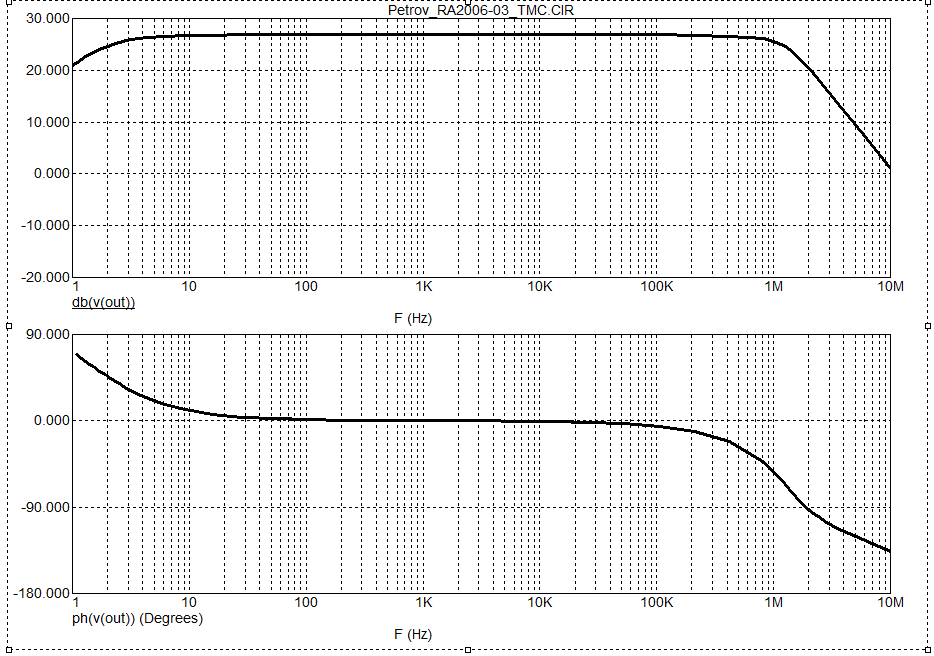Screen dimensions: 934x656
Task: Click the 10 frequency tick under the gain plot
Action: (x=189, y=287)
